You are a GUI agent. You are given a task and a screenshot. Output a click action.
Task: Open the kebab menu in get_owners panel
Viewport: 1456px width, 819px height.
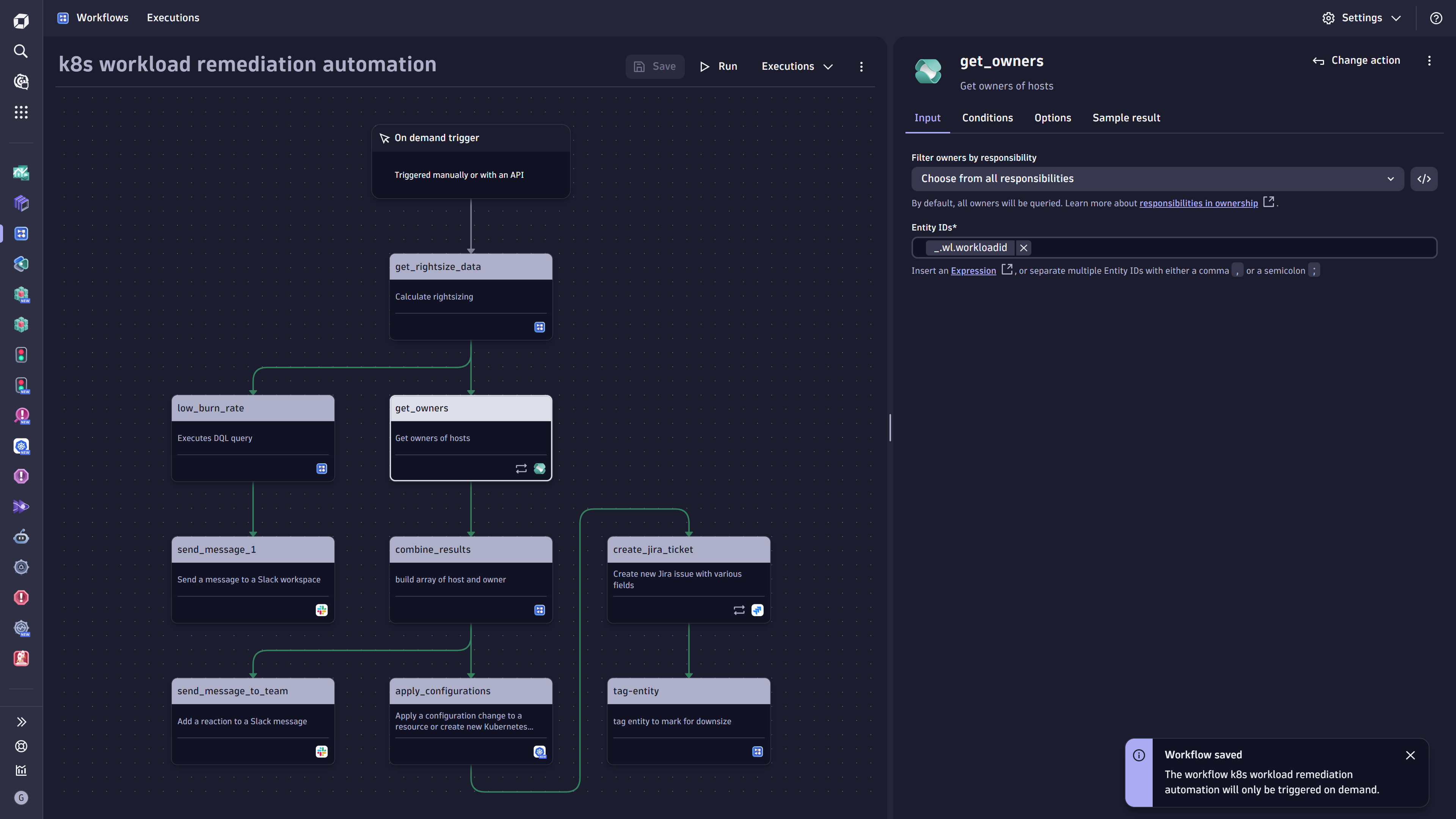[1429, 61]
